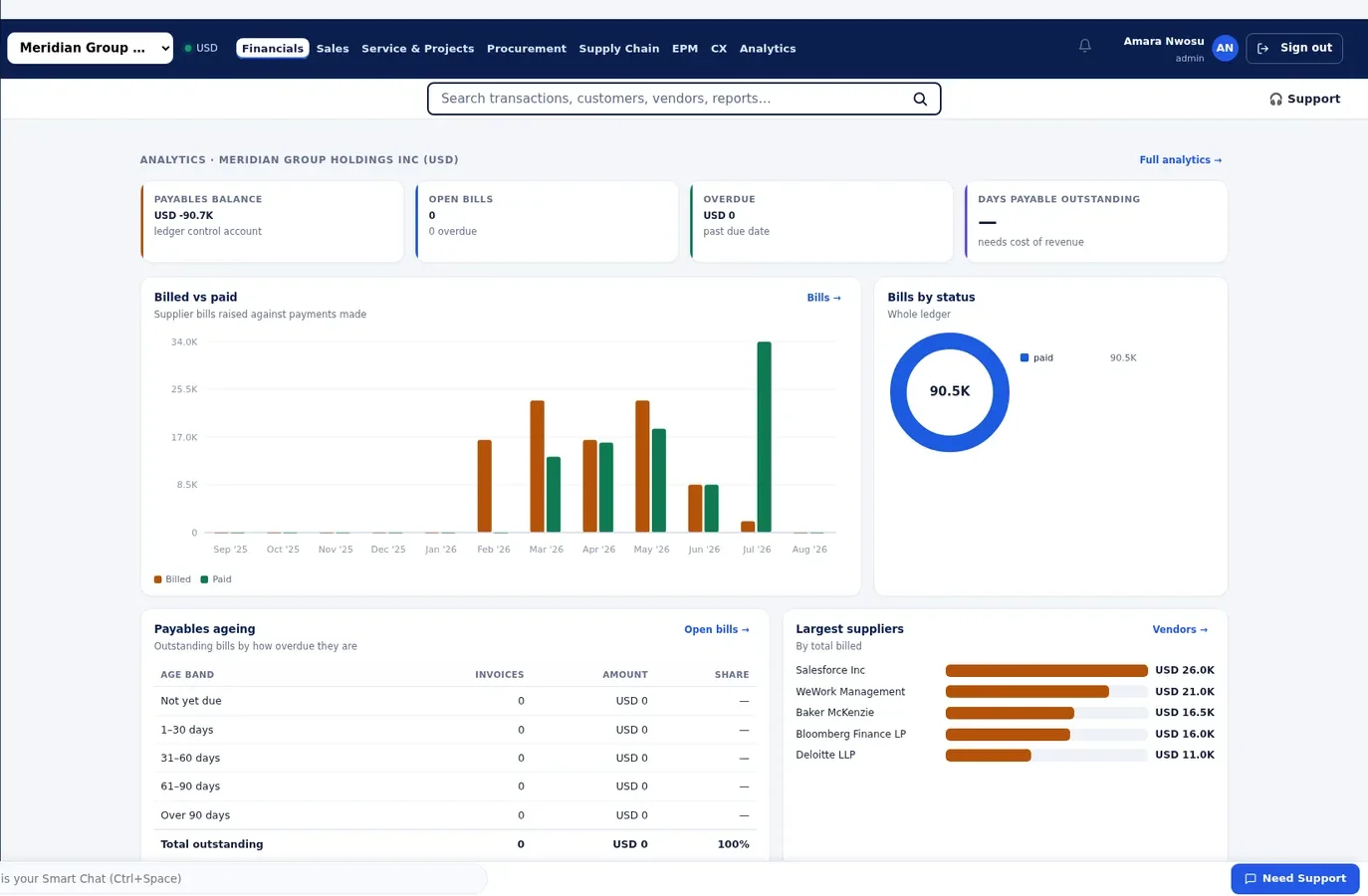Click the Billed legend swatch
1368x896 pixels.
(157, 579)
